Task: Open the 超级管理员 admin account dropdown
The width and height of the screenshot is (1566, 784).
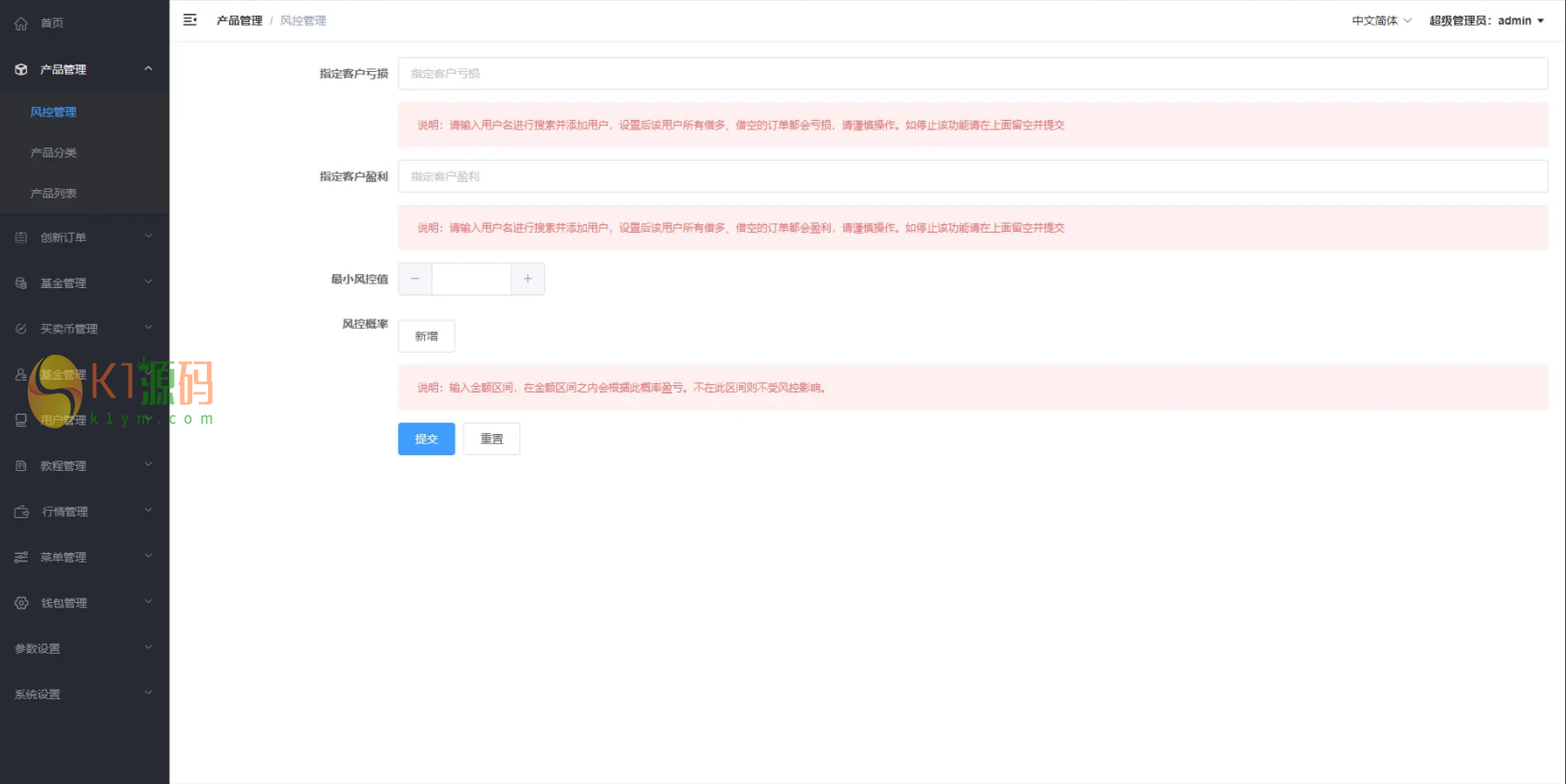Action: (1487, 20)
